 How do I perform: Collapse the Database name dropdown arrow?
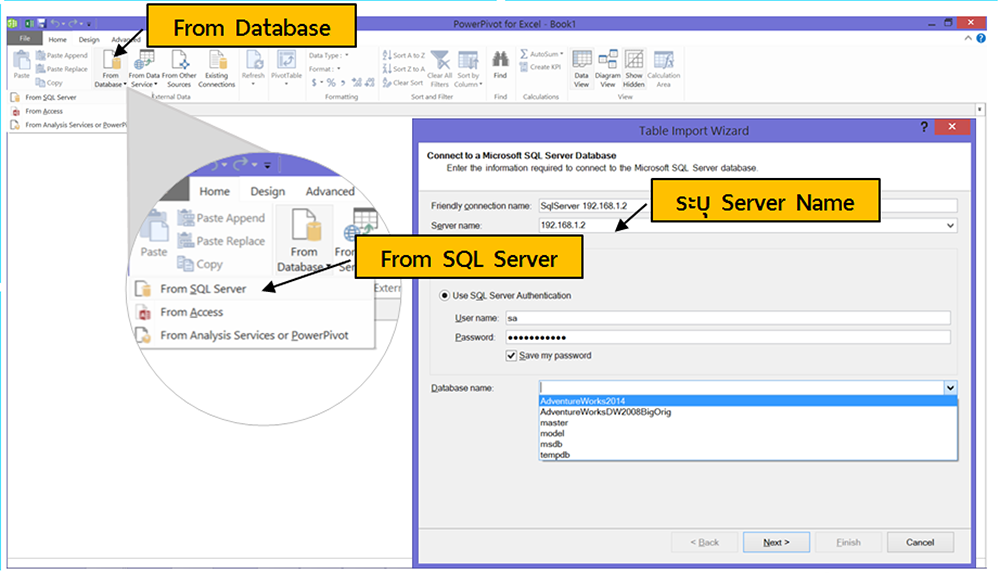950,388
